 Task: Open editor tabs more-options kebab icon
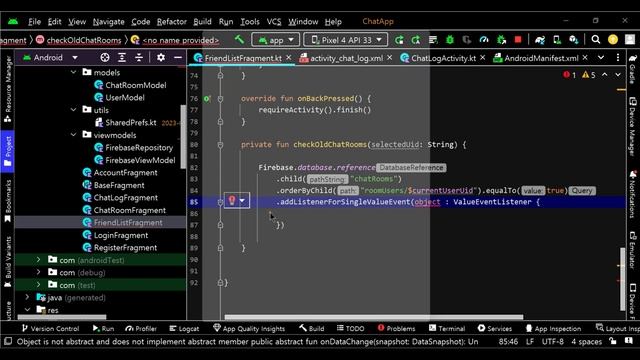(x=618, y=58)
